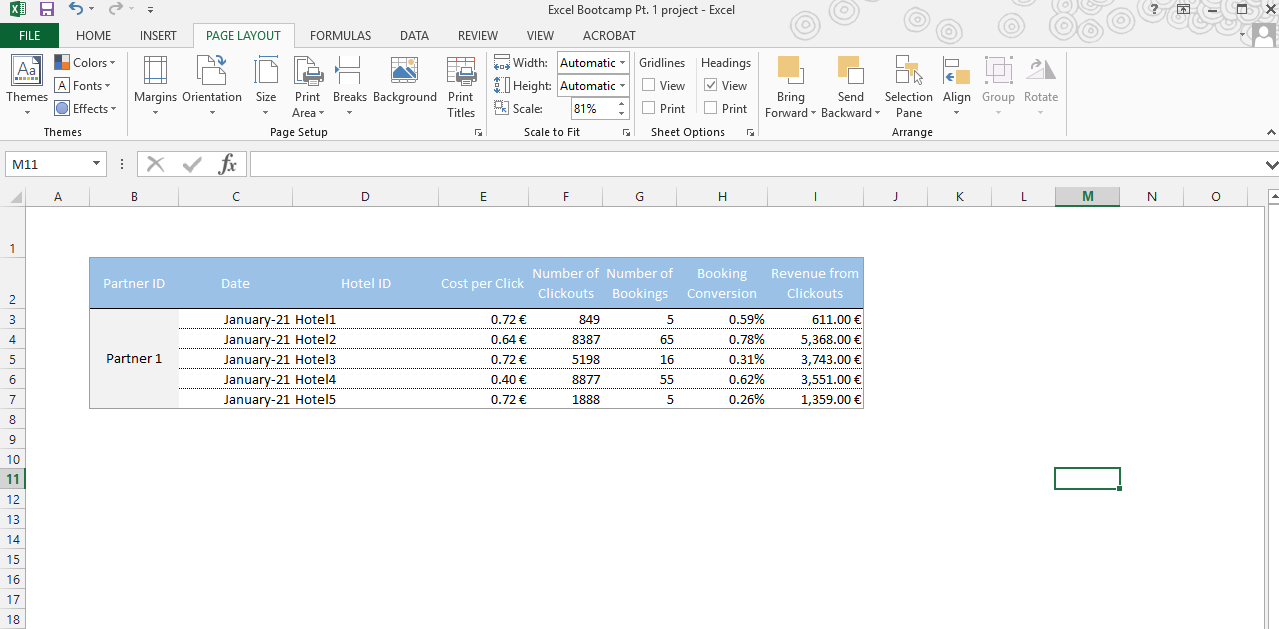The image size is (1279, 629).
Task: Click the Select All corner button
Action: point(14,197)
